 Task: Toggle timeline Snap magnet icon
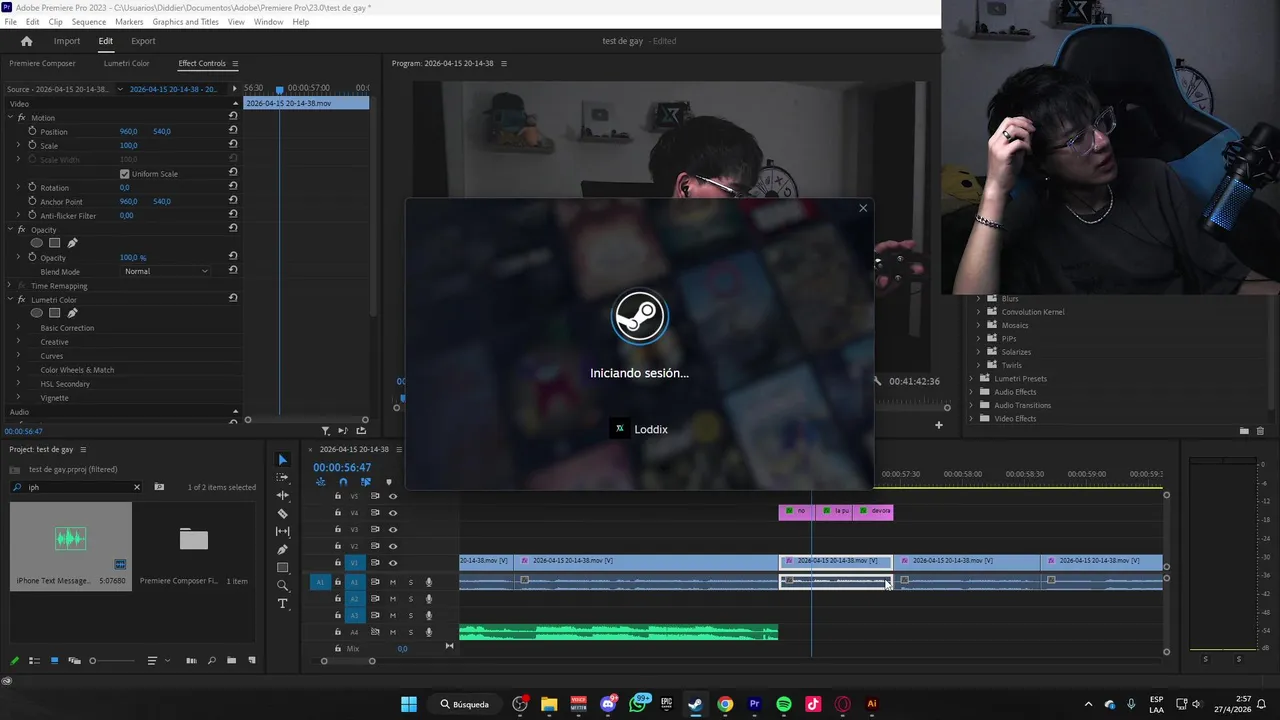point(343,482)
